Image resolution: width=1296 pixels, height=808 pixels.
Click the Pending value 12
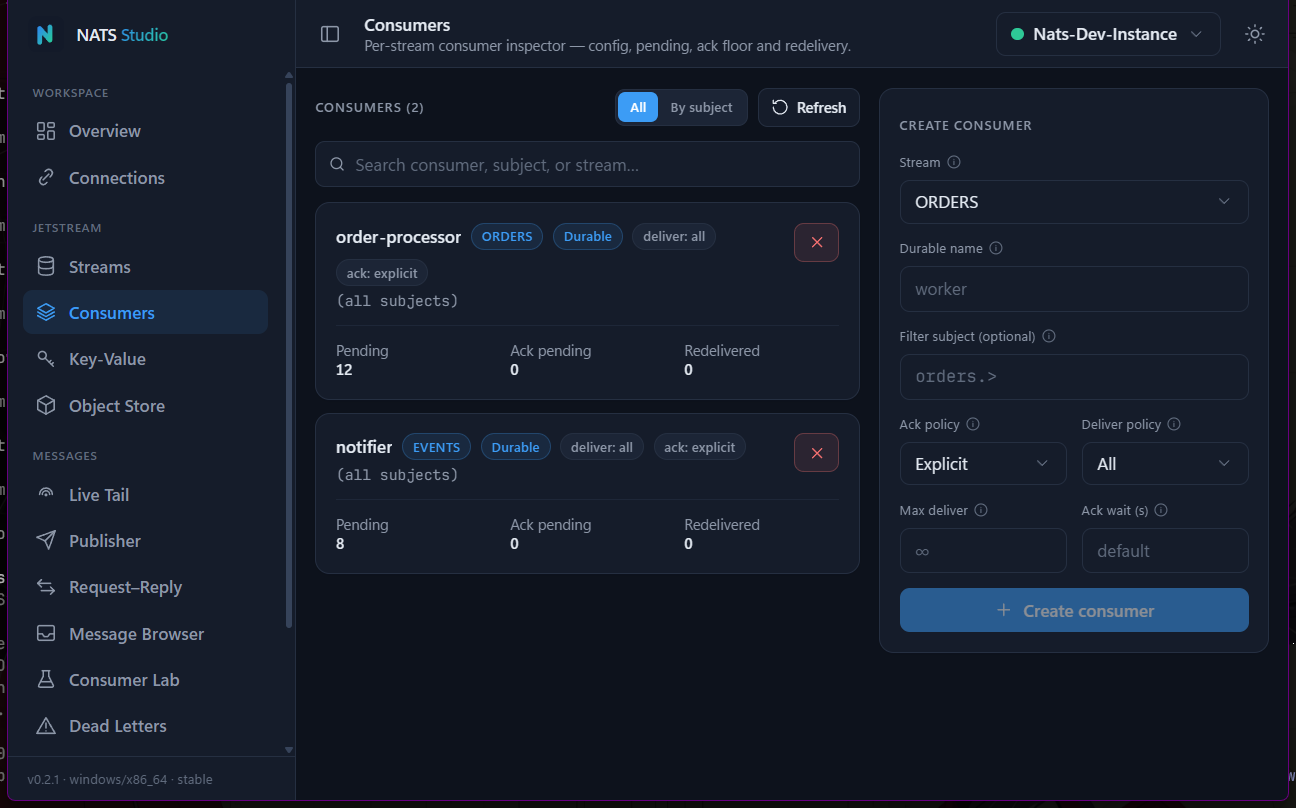tap(344, 370)
